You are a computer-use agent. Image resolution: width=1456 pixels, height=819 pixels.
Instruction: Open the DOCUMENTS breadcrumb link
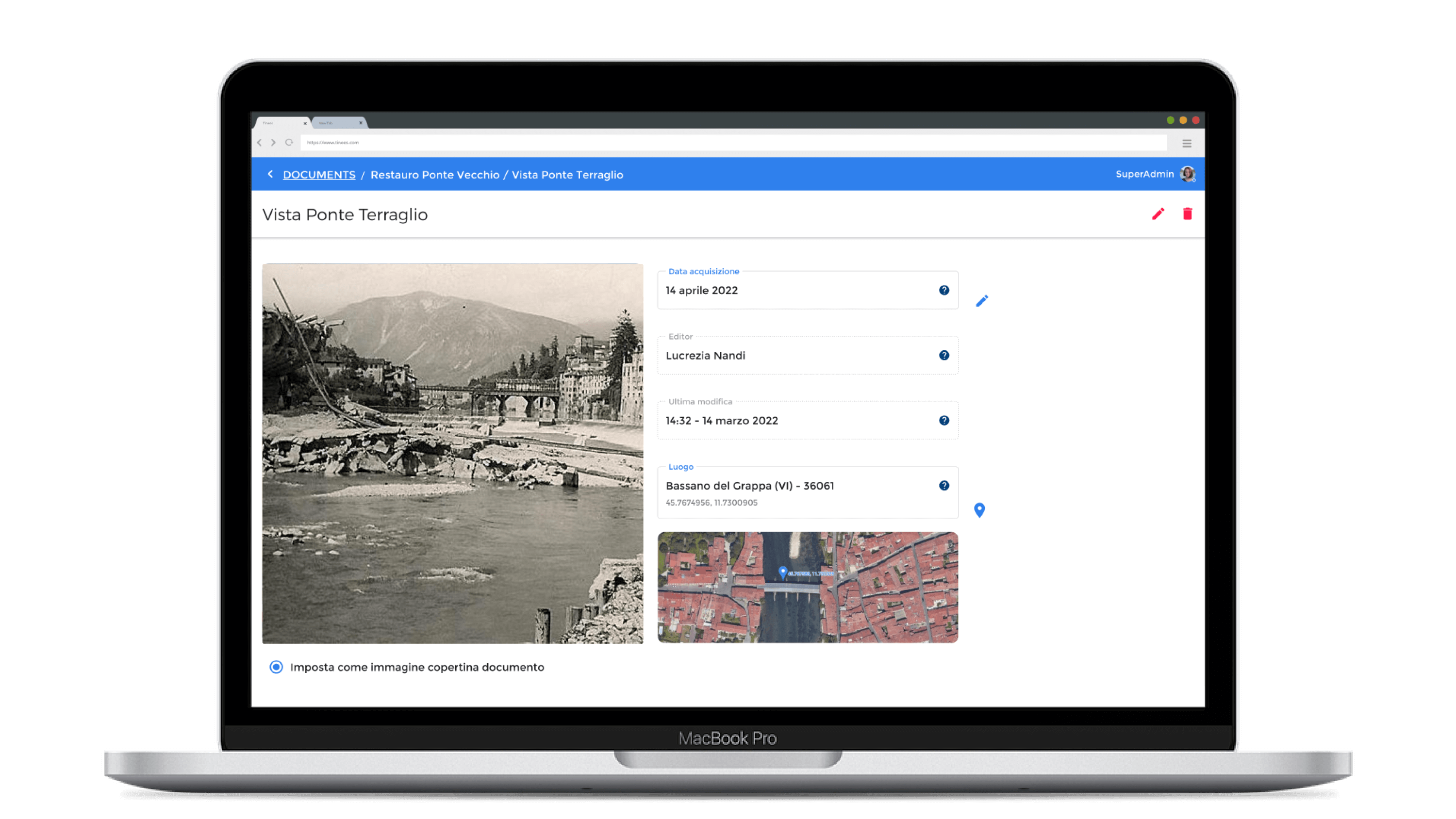319,175
